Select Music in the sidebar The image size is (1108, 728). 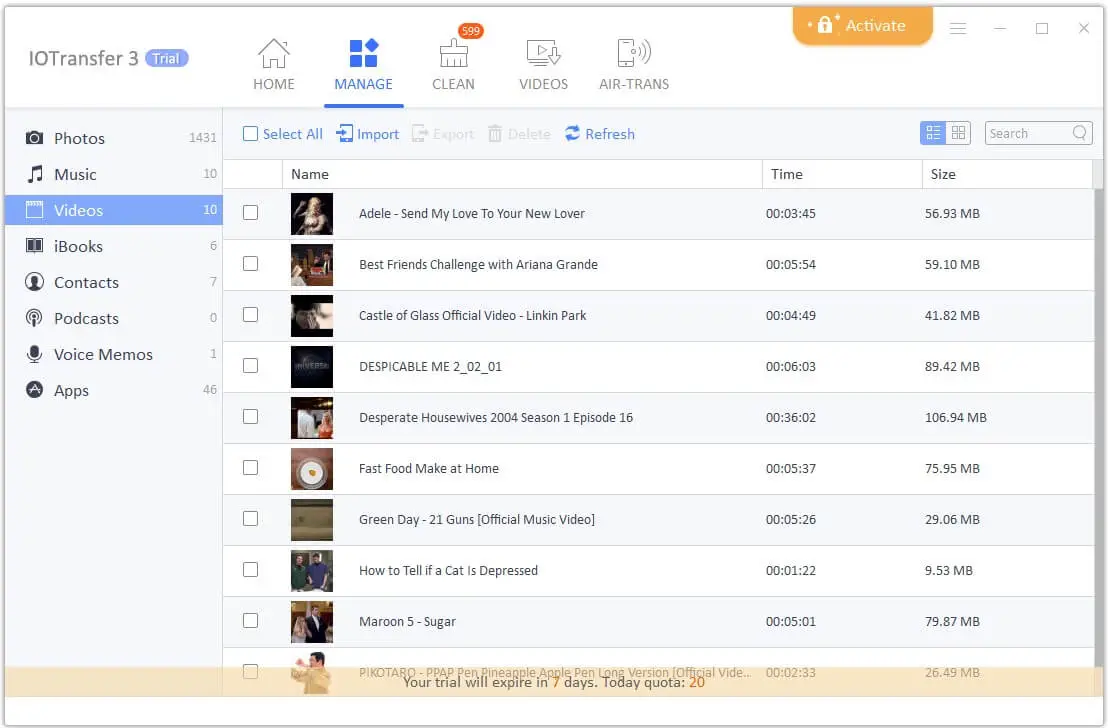pos(114,174)
